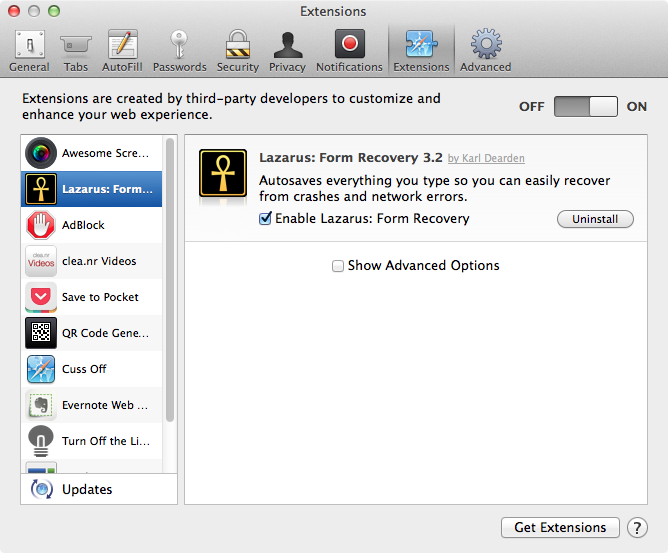The image size is (668, 553).
Task: Open the General preferences pane
Action: click(x=29, y=50)
